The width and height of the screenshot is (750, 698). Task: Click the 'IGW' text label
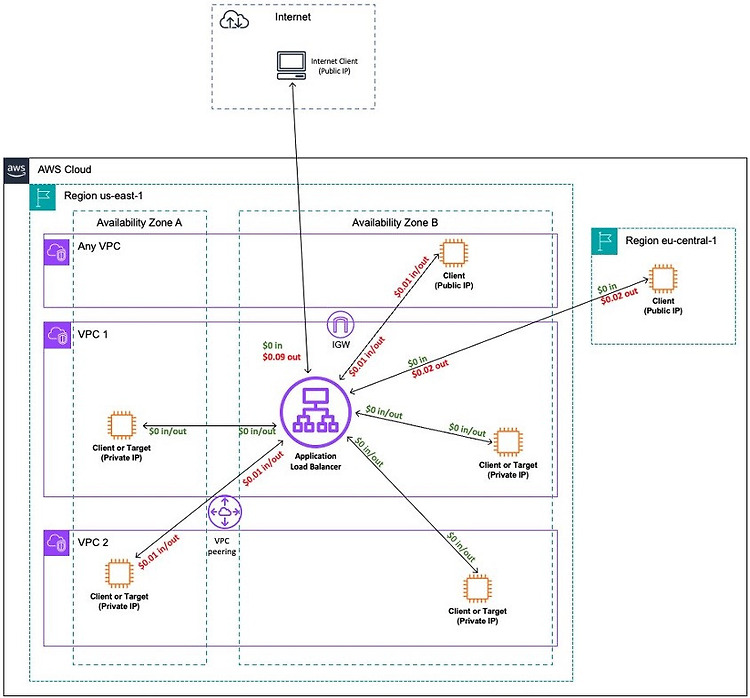341,344
